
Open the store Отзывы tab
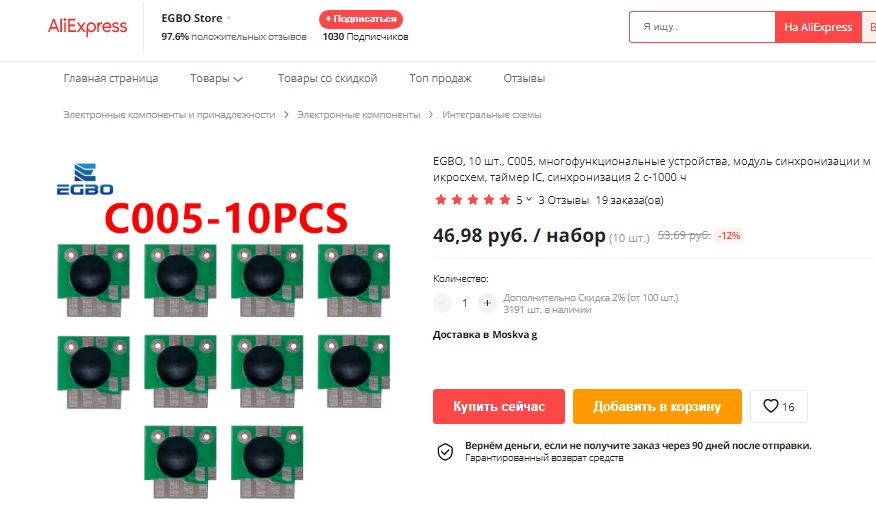pos(524,78)
